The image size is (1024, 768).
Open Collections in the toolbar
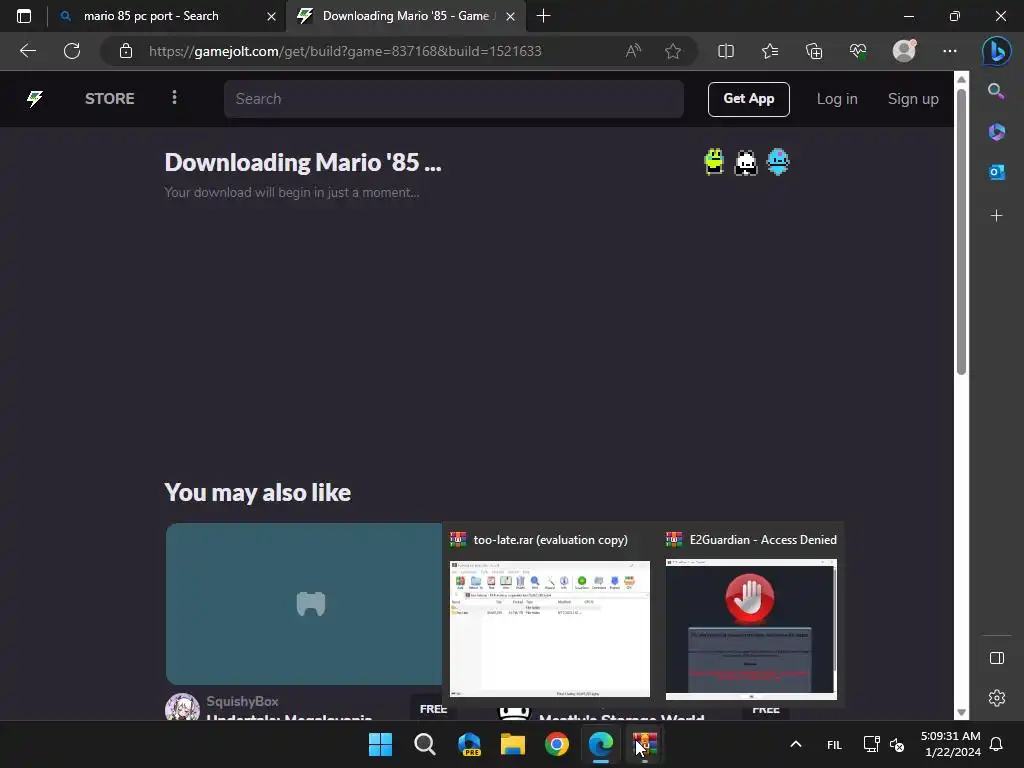point(814,51)
